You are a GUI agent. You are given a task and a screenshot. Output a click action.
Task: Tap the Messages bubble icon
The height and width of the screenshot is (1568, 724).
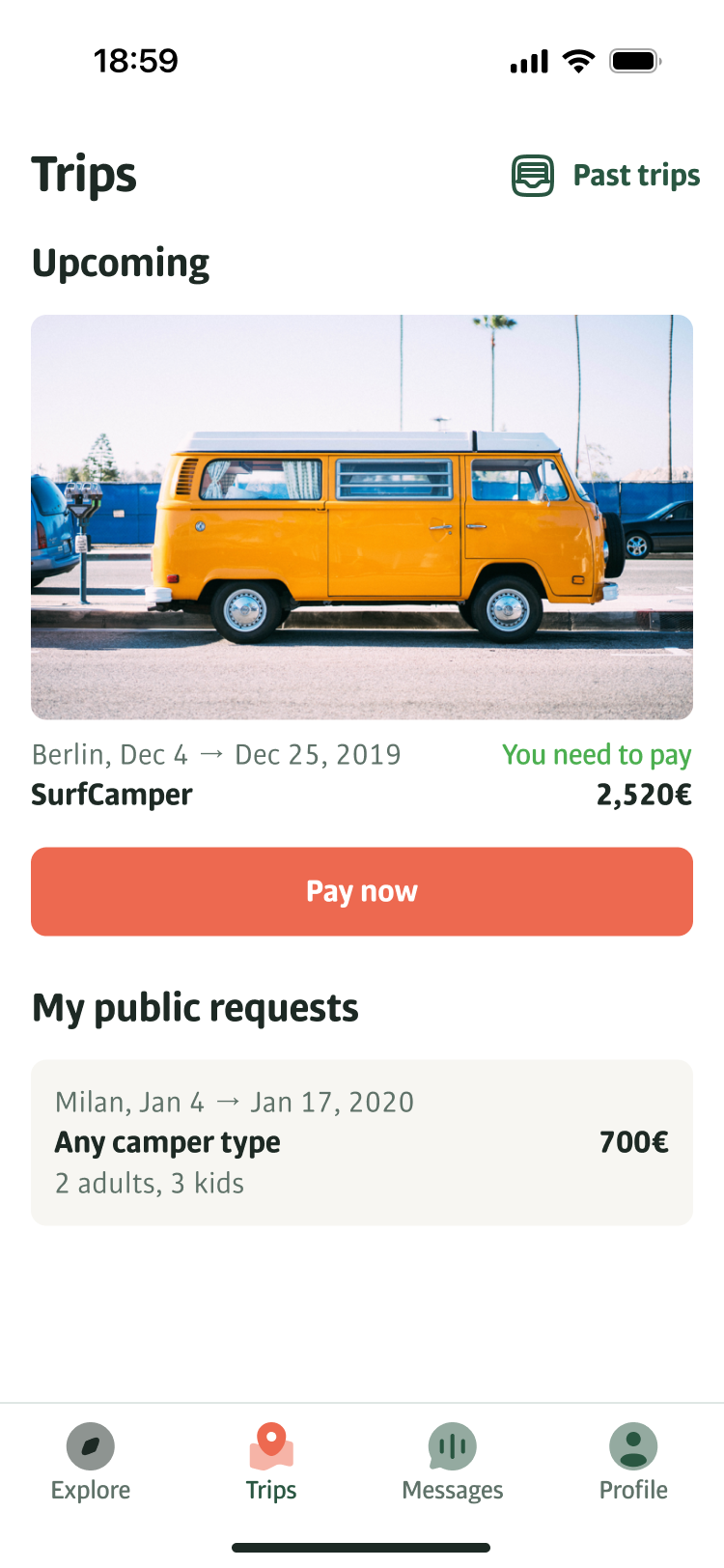coord(452,1446)
